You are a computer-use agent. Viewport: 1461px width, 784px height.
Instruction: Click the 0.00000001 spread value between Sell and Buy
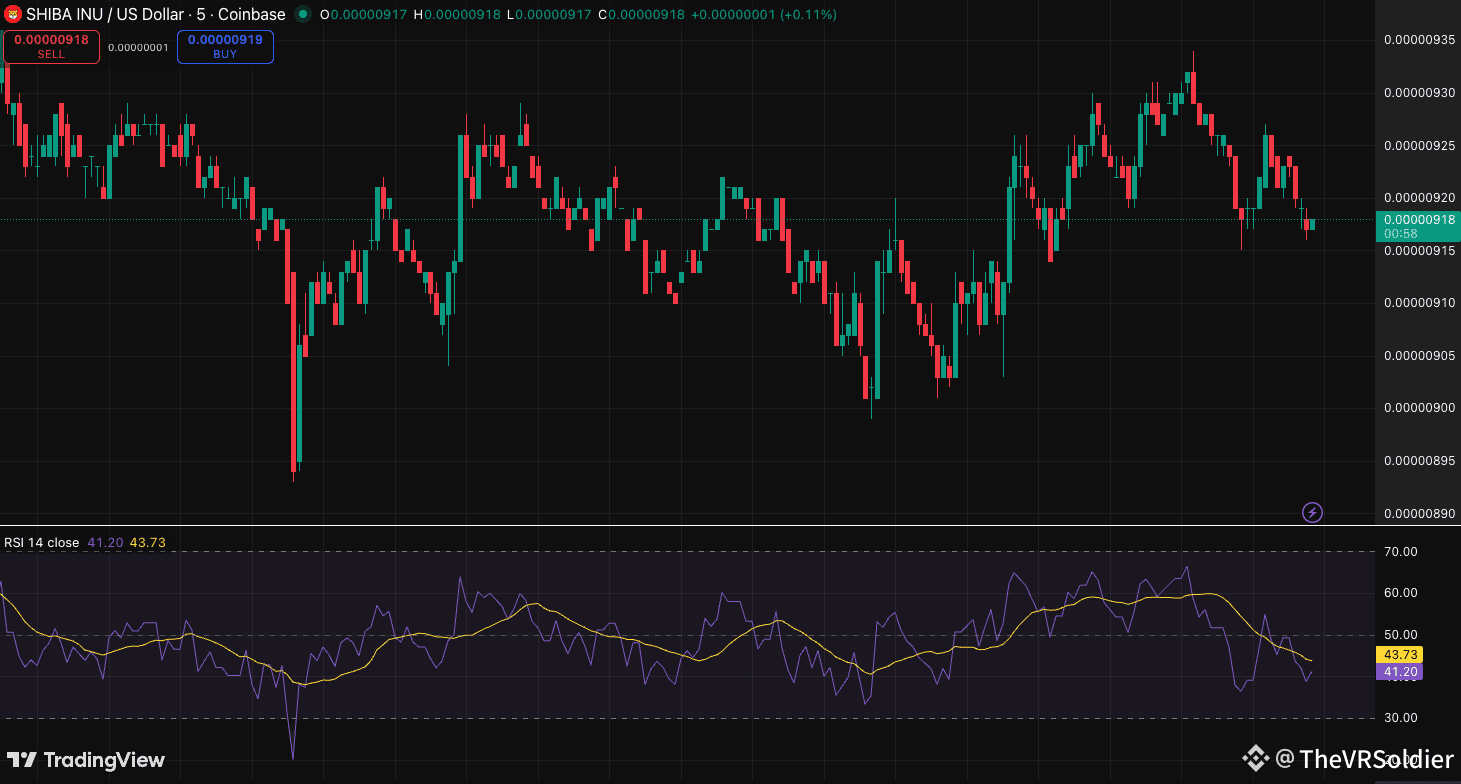138,47
